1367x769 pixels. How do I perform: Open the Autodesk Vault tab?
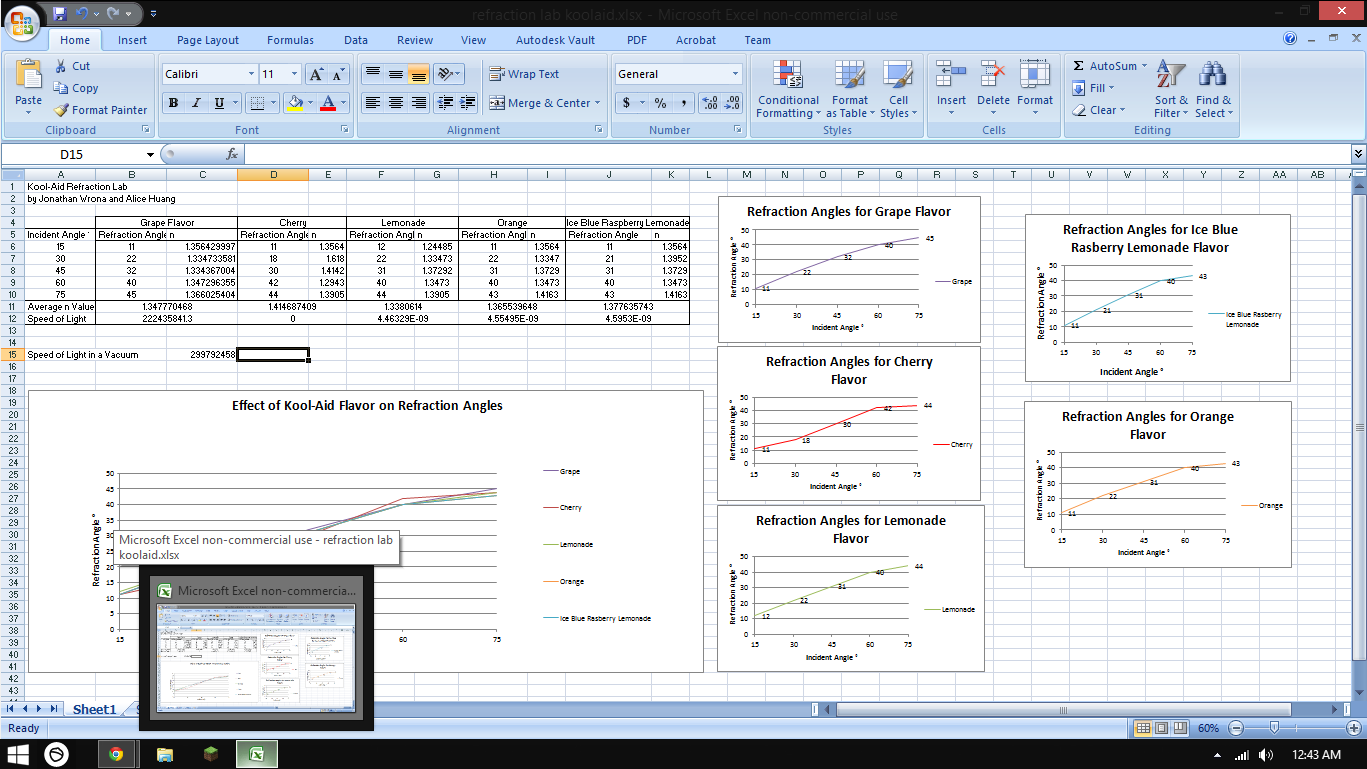coord(555,40)
